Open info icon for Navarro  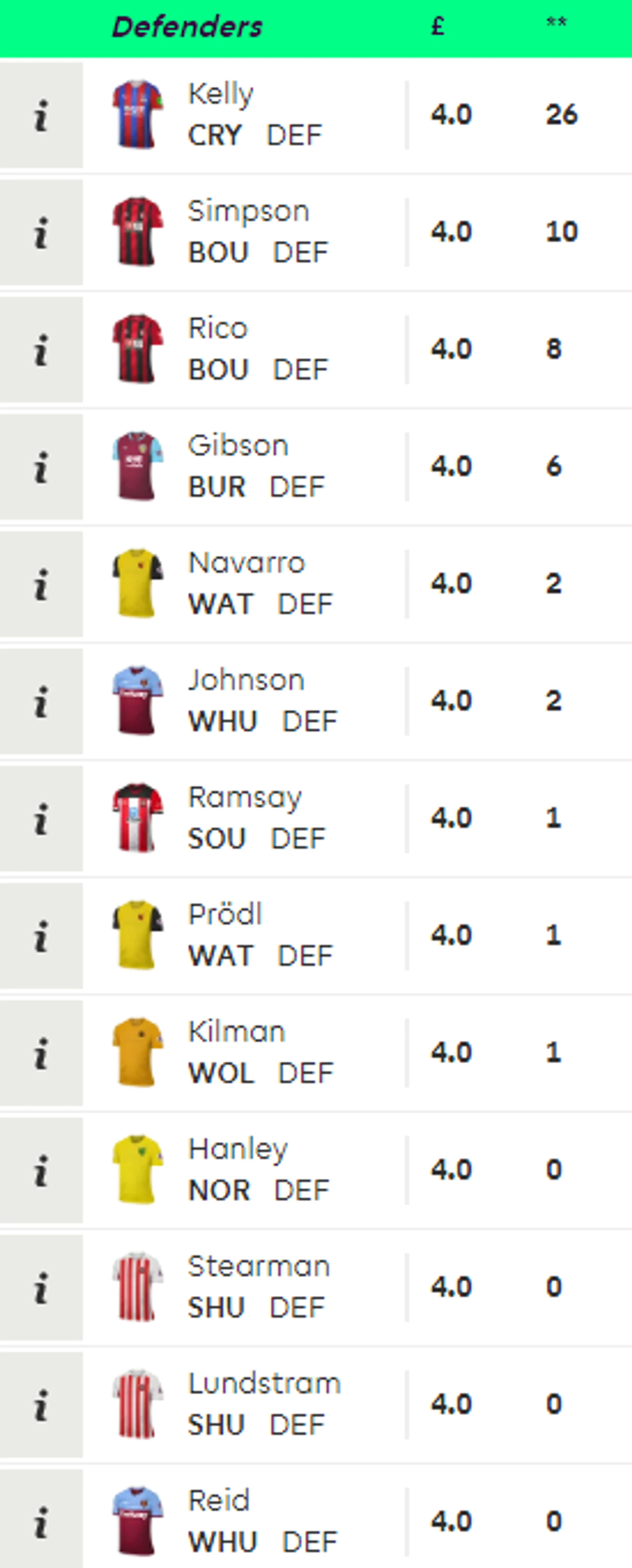[41, 584]
